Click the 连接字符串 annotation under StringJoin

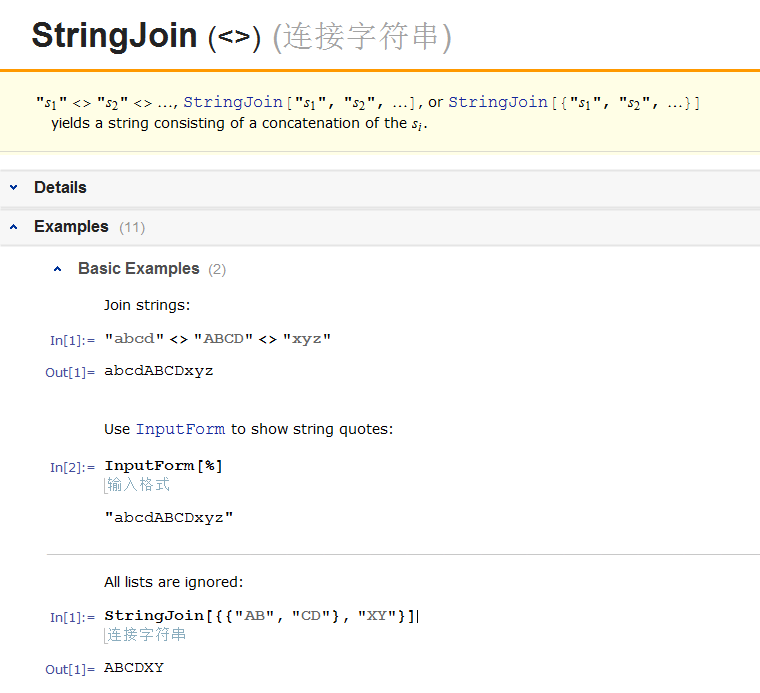pos(146,635)
